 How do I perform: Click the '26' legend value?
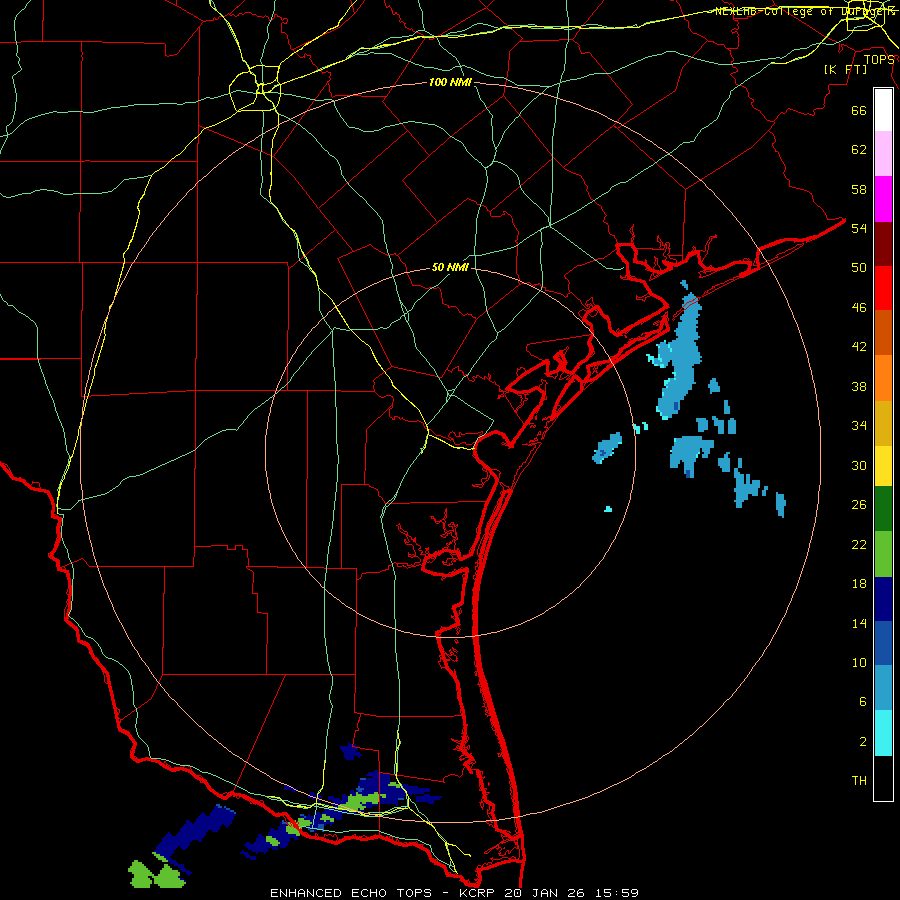point(859,505)
